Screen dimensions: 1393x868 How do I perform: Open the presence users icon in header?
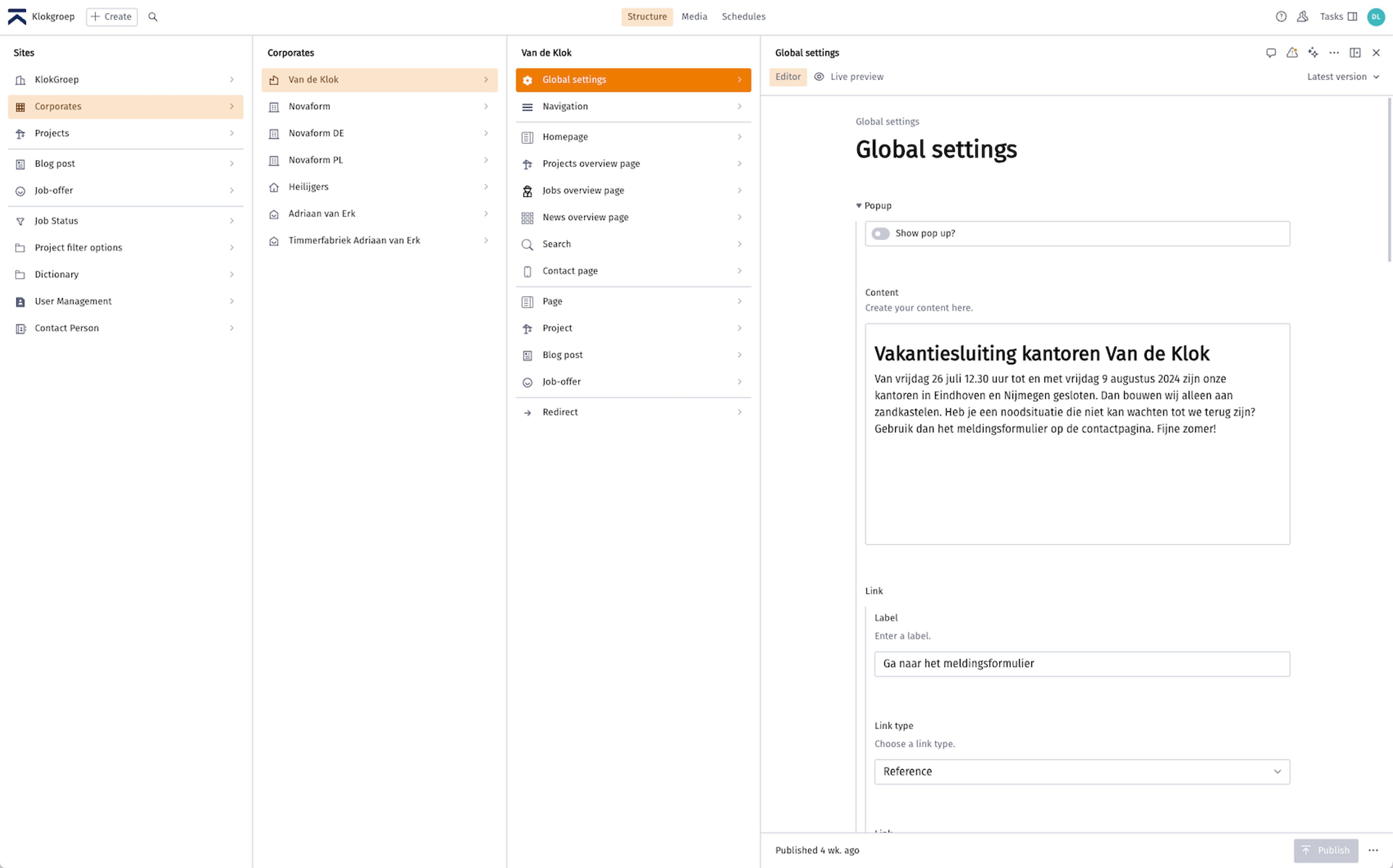pyautogui.click(x=1302, y=17)
